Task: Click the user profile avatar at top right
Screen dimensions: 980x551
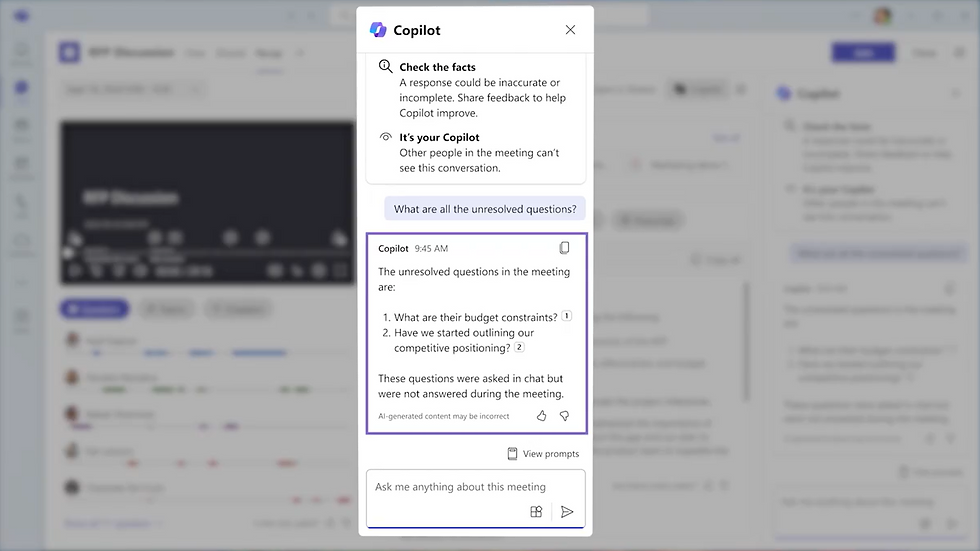Action: click(882, 16)
